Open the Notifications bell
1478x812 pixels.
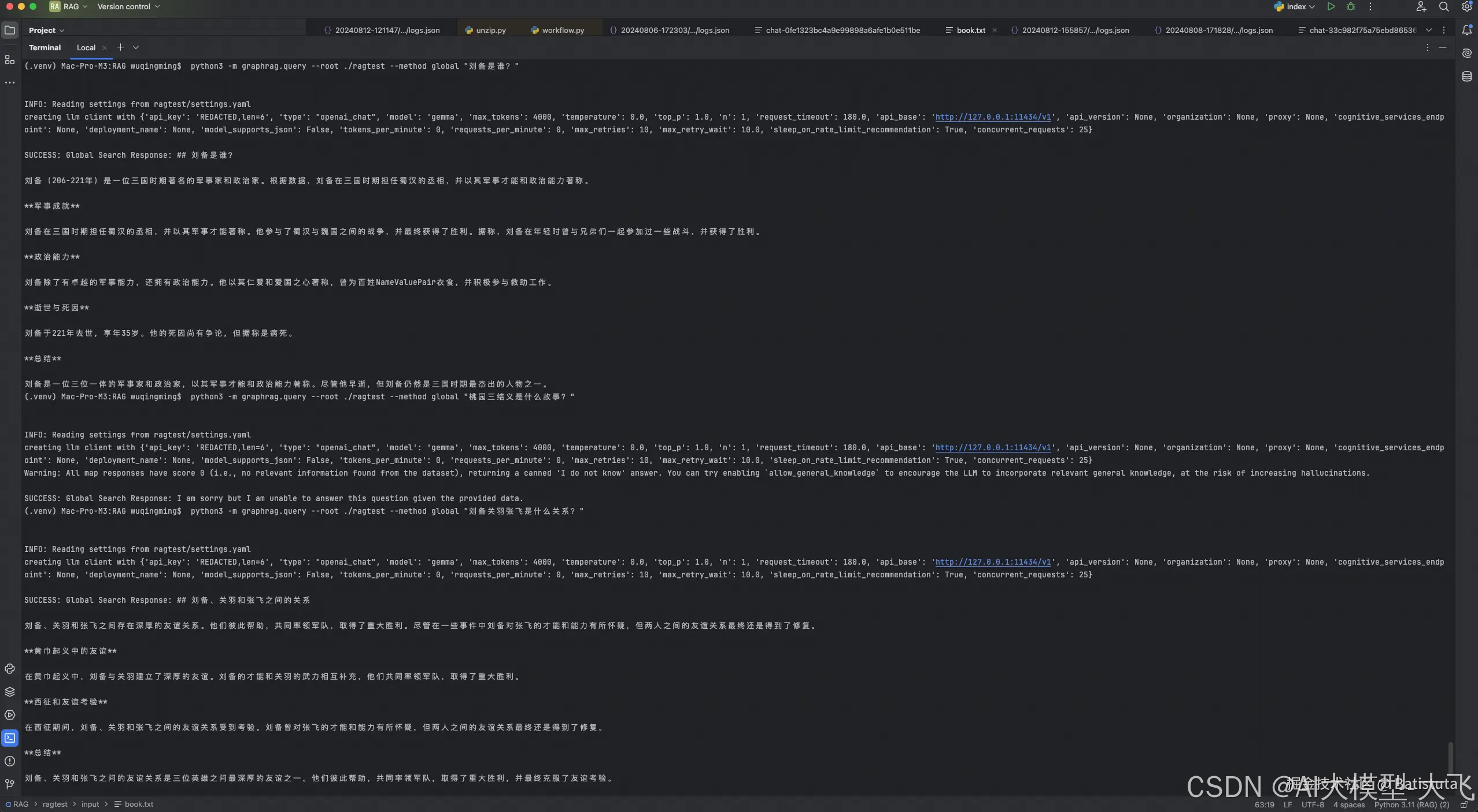pyautogui.click(x=1467, y=30)
